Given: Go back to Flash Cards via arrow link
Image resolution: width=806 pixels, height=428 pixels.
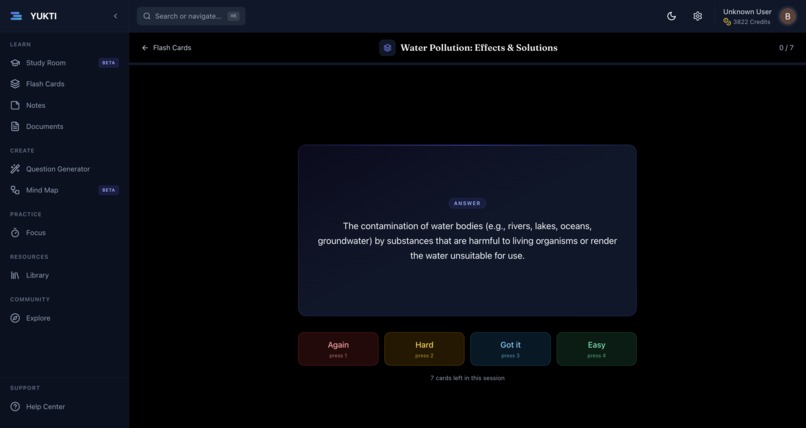Looking at the screenshot, I should [167, 48].
